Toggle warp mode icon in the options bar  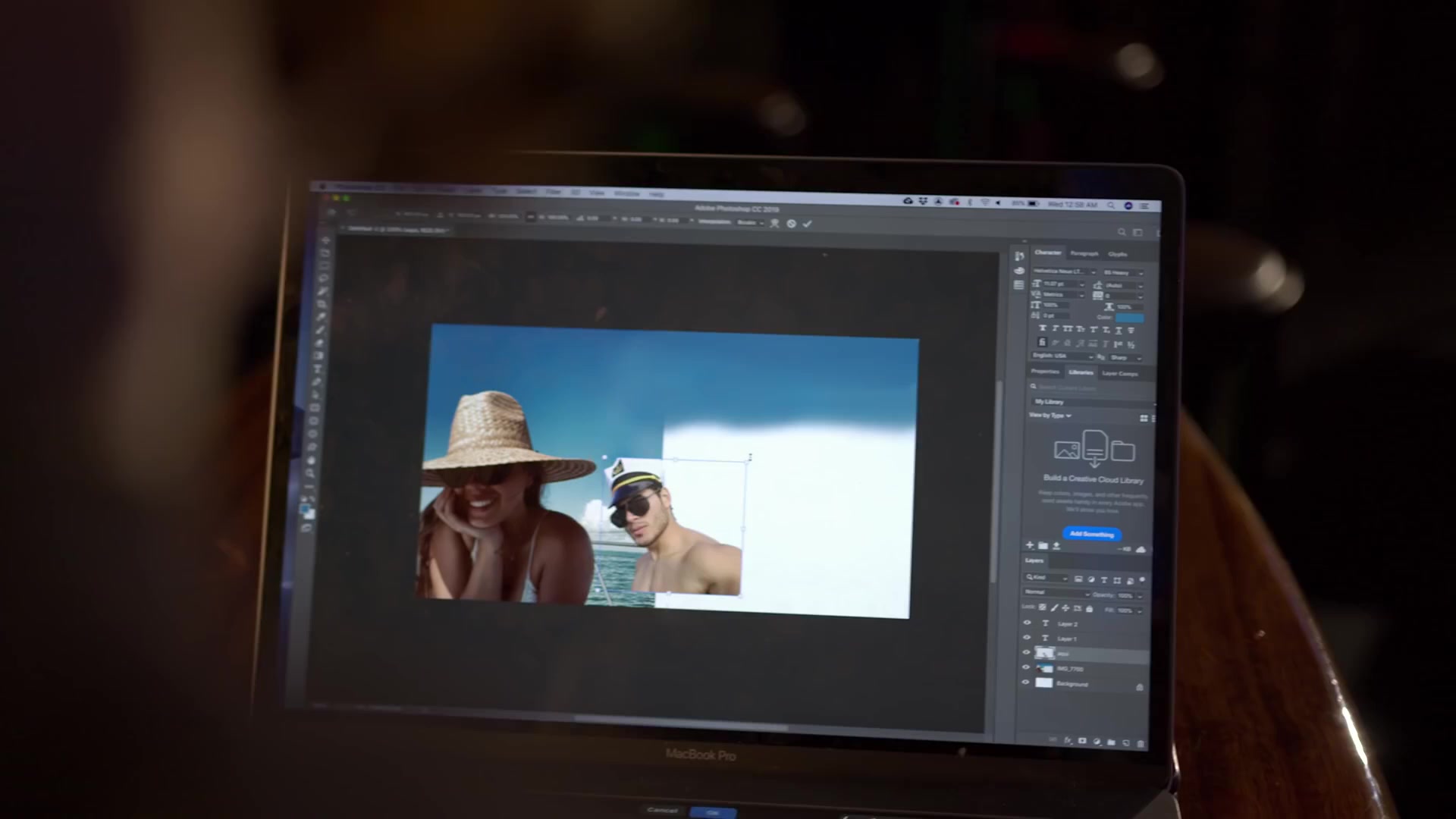click(x=774, y=223)
